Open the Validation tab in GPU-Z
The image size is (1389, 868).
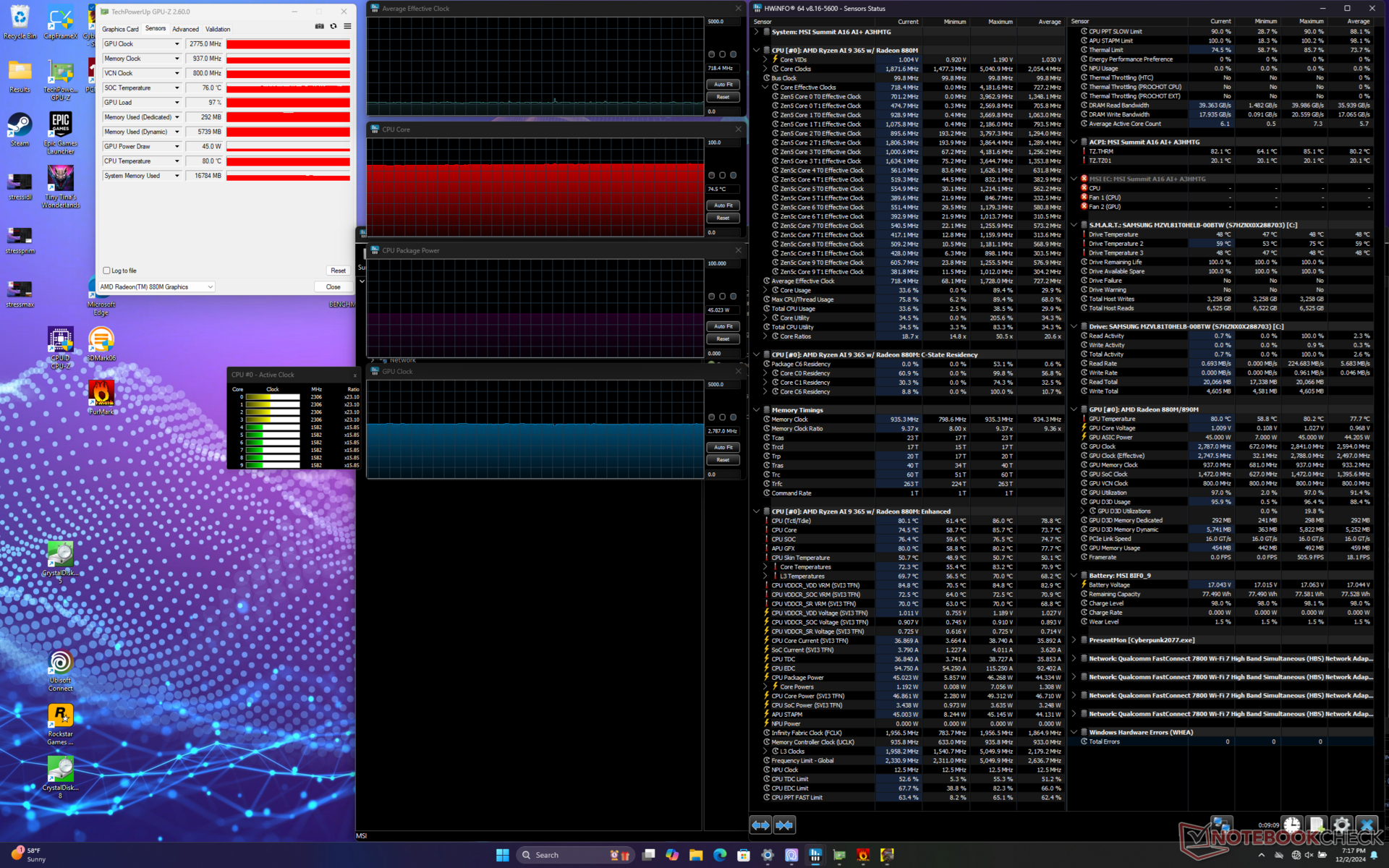point(218,29)
